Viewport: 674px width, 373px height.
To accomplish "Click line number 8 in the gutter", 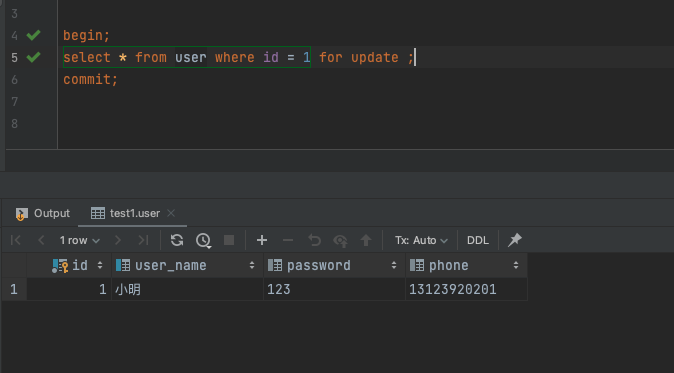I will tap(15, 124).
